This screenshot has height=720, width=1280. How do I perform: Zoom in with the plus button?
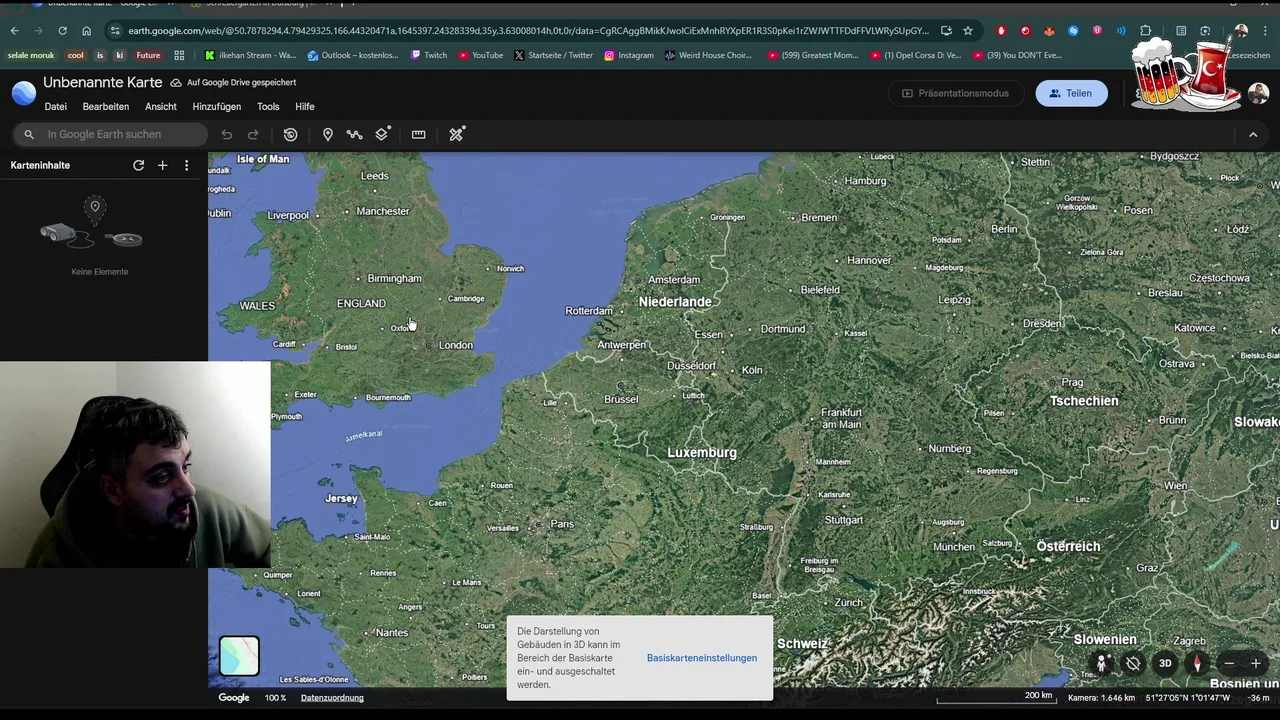click(1256, 663)
